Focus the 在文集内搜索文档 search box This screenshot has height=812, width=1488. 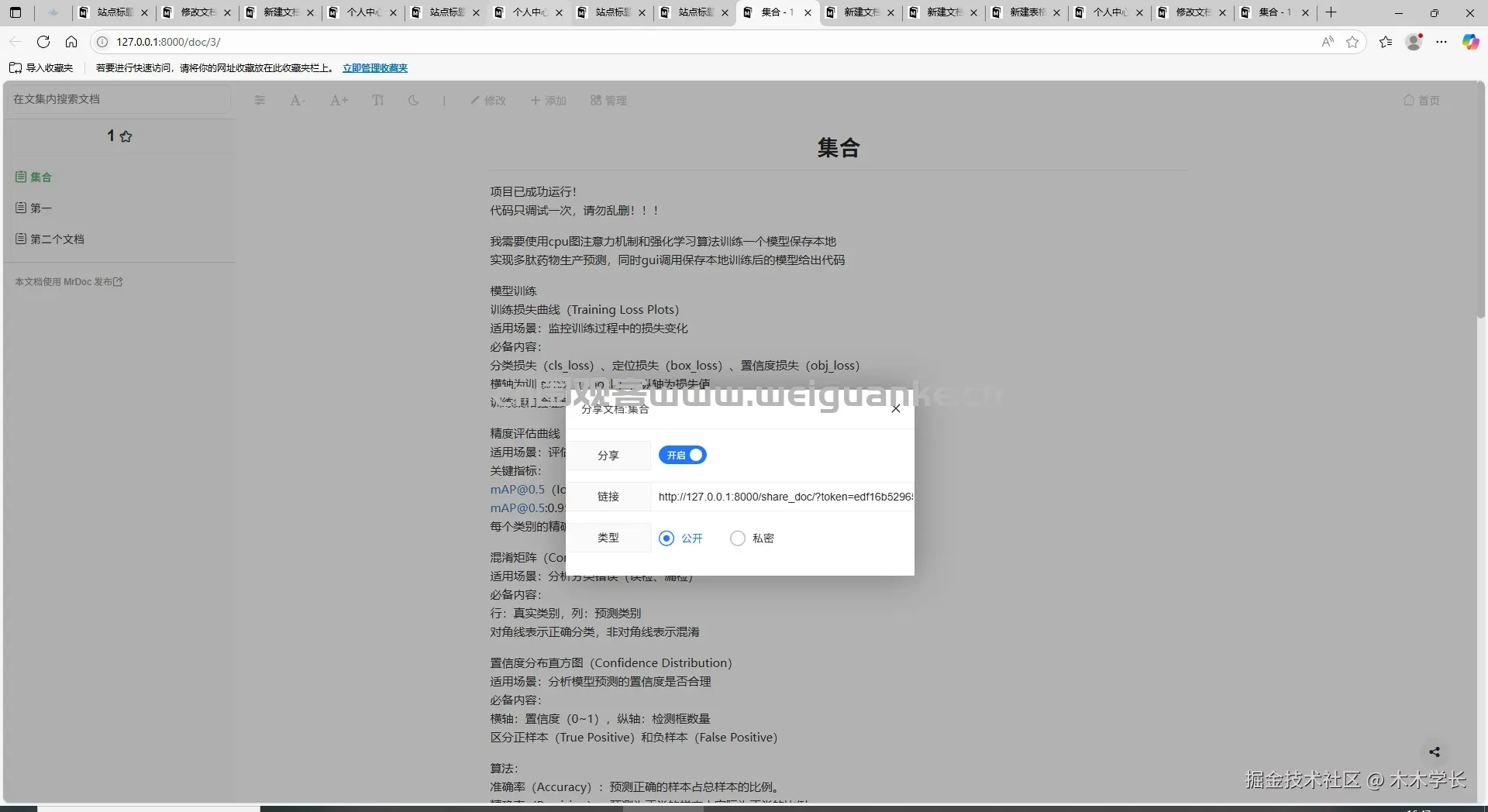tap(118, 99)
